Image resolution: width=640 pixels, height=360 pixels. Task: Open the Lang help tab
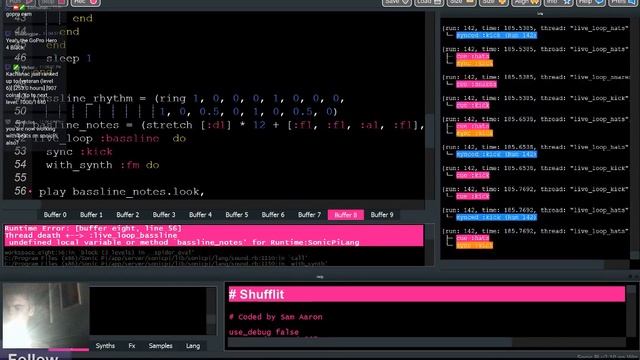pos(193,346)
